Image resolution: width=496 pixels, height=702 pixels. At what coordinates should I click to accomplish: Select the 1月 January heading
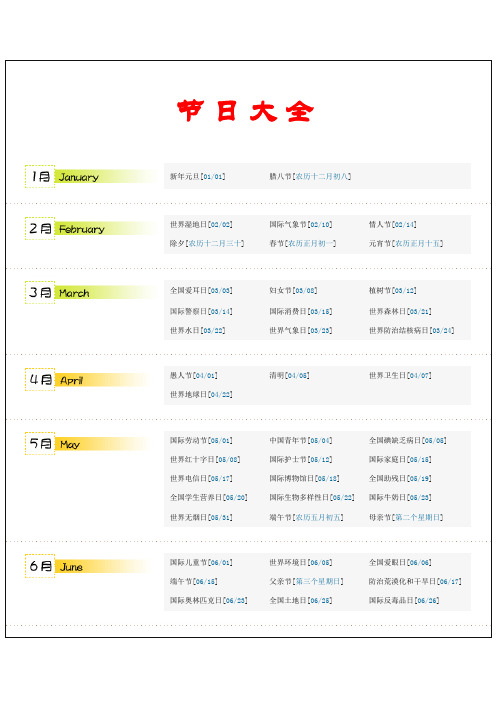click(x=90, y=176)
